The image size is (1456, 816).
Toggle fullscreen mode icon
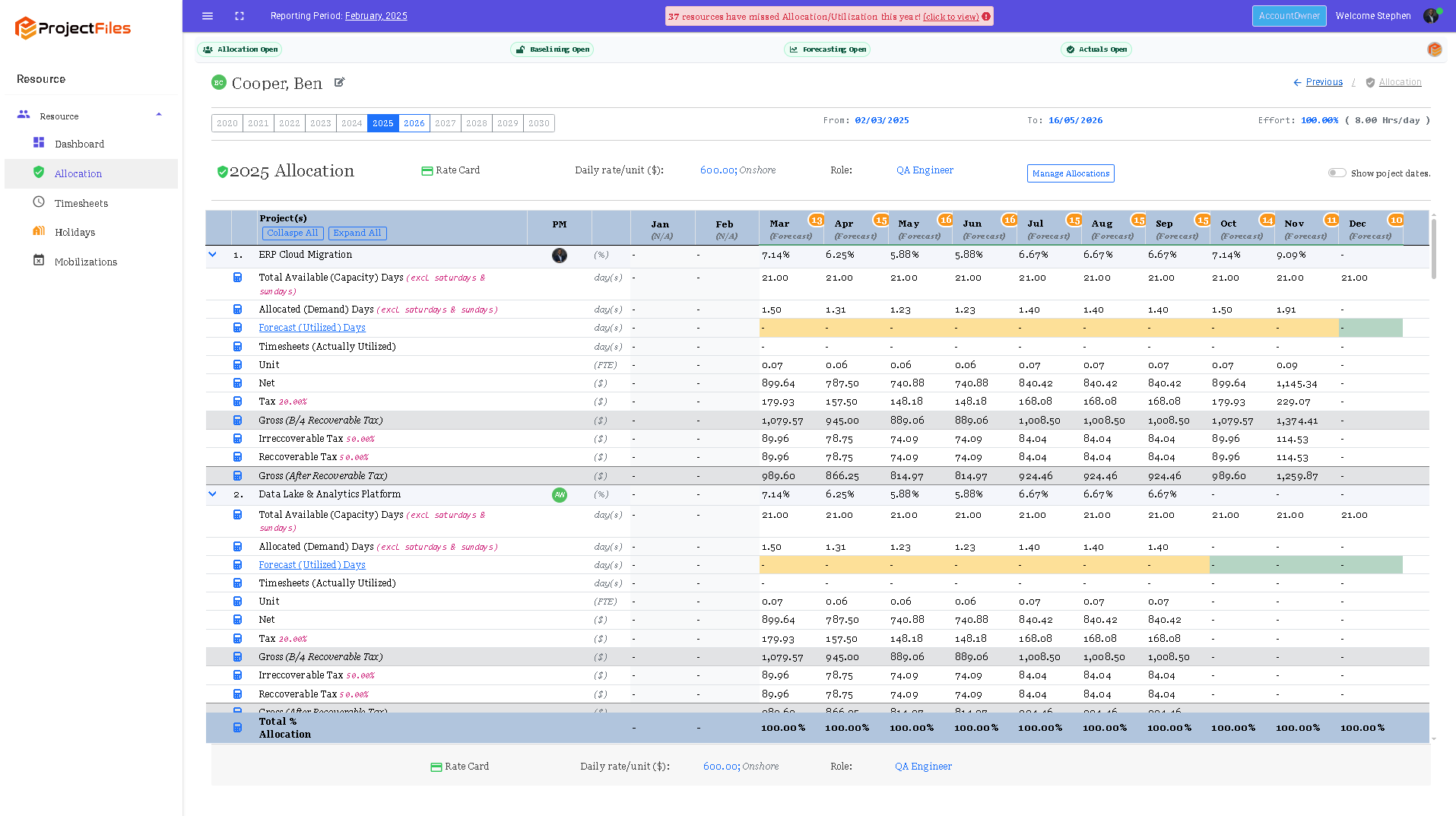point(239,16)
